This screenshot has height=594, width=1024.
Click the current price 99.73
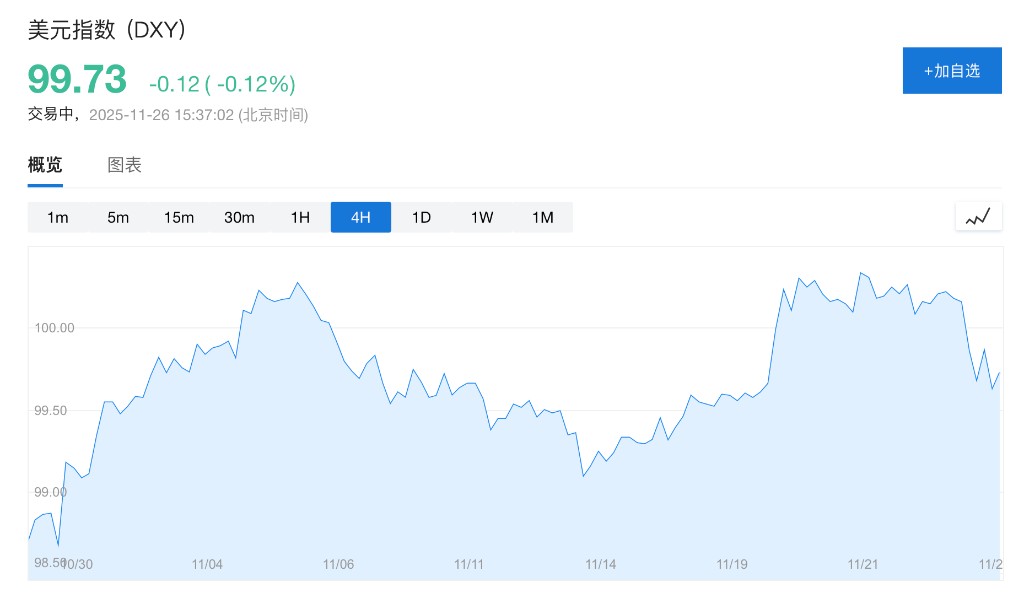(77, 79)
